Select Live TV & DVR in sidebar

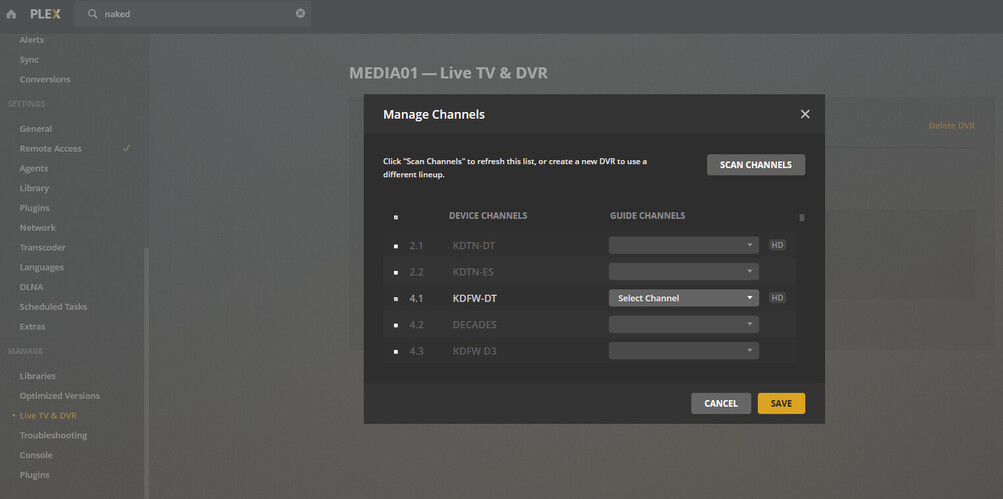tap(48, 415)
